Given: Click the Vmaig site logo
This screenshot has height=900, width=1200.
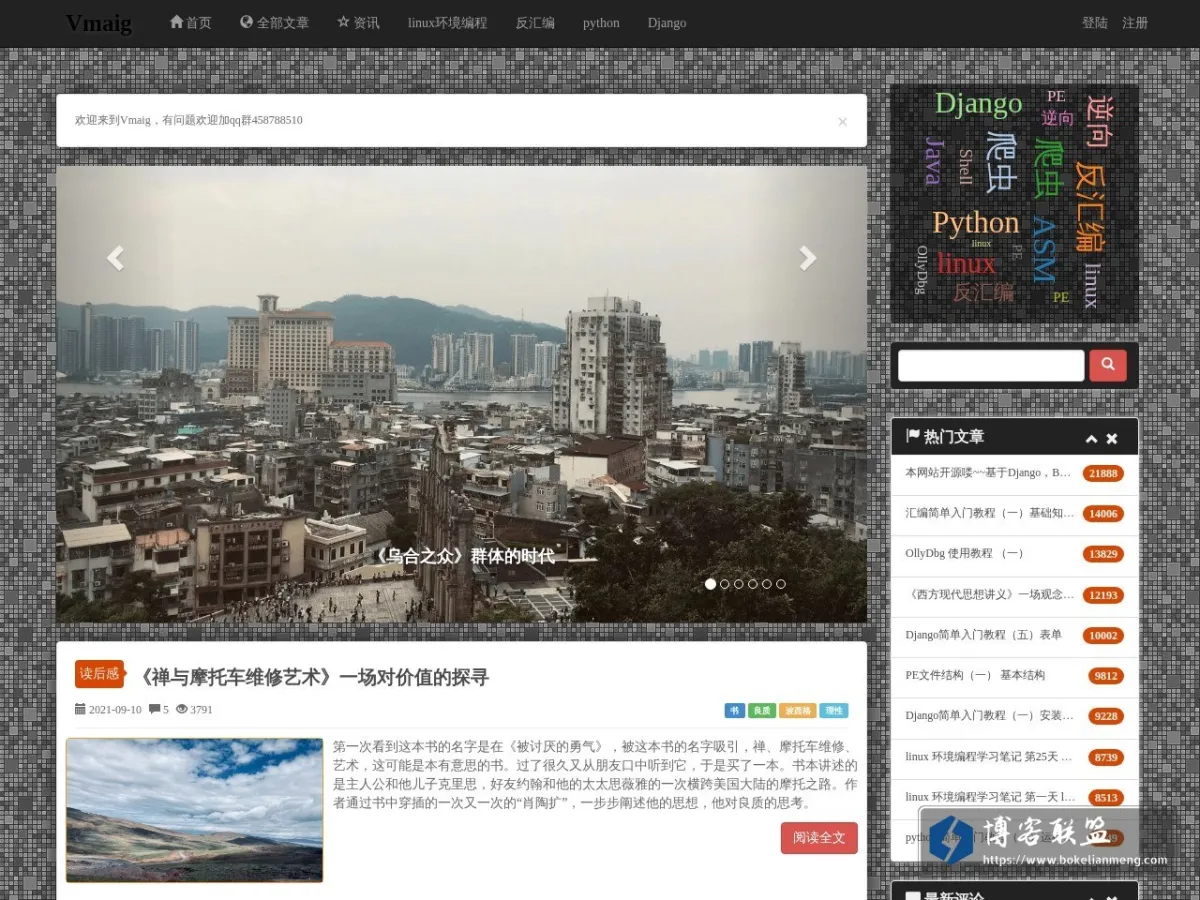Looking at the screenshot, I should click(98, 23).
